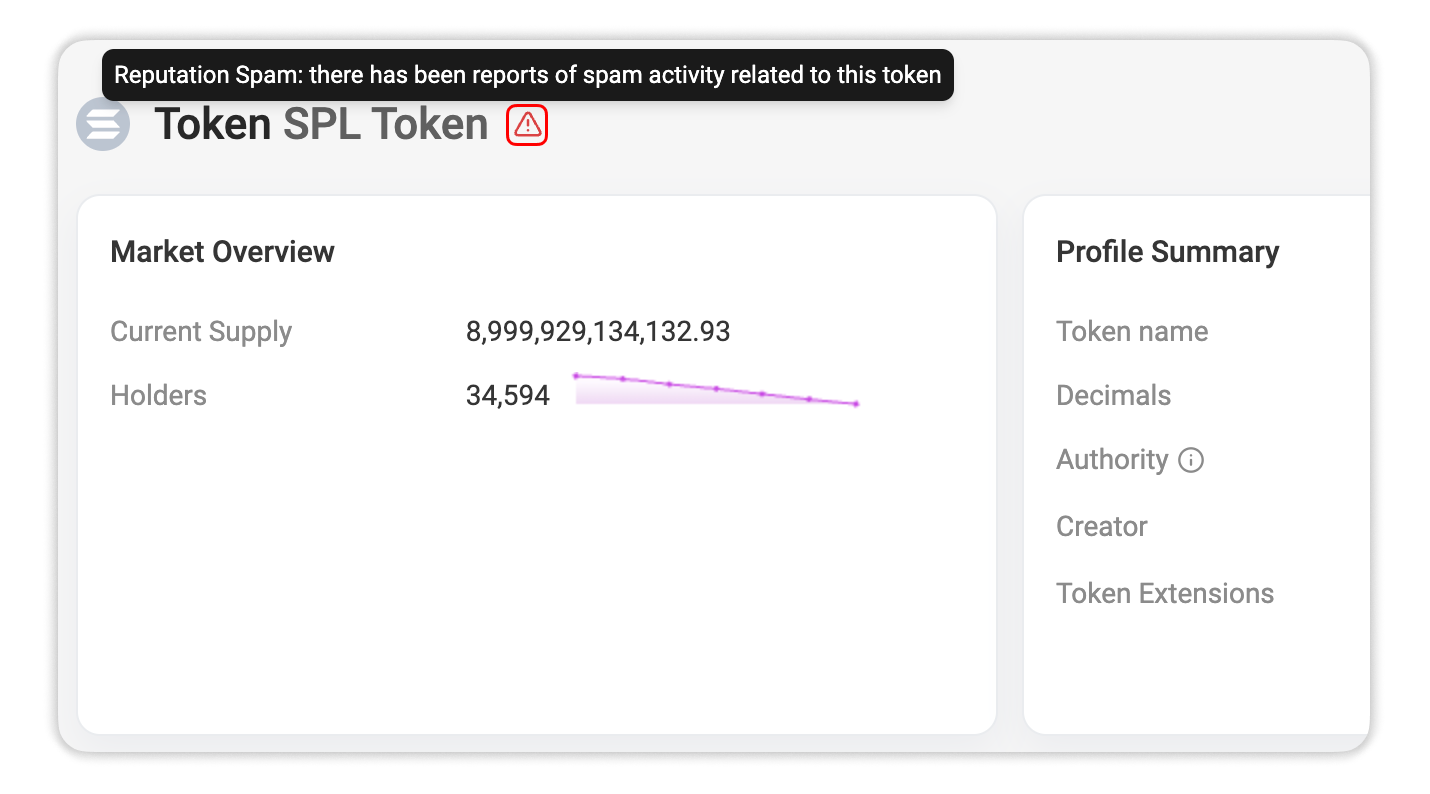Select the Market Overview card title

point(222,251)
